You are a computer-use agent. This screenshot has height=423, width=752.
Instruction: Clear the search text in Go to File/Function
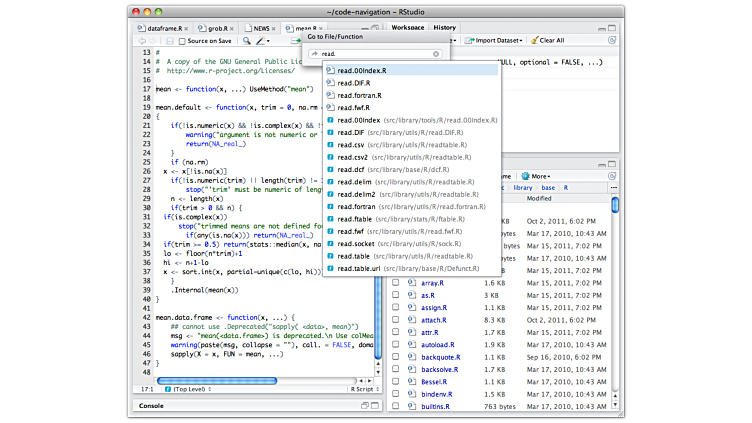pyautogui.click(x=436, y=54)
